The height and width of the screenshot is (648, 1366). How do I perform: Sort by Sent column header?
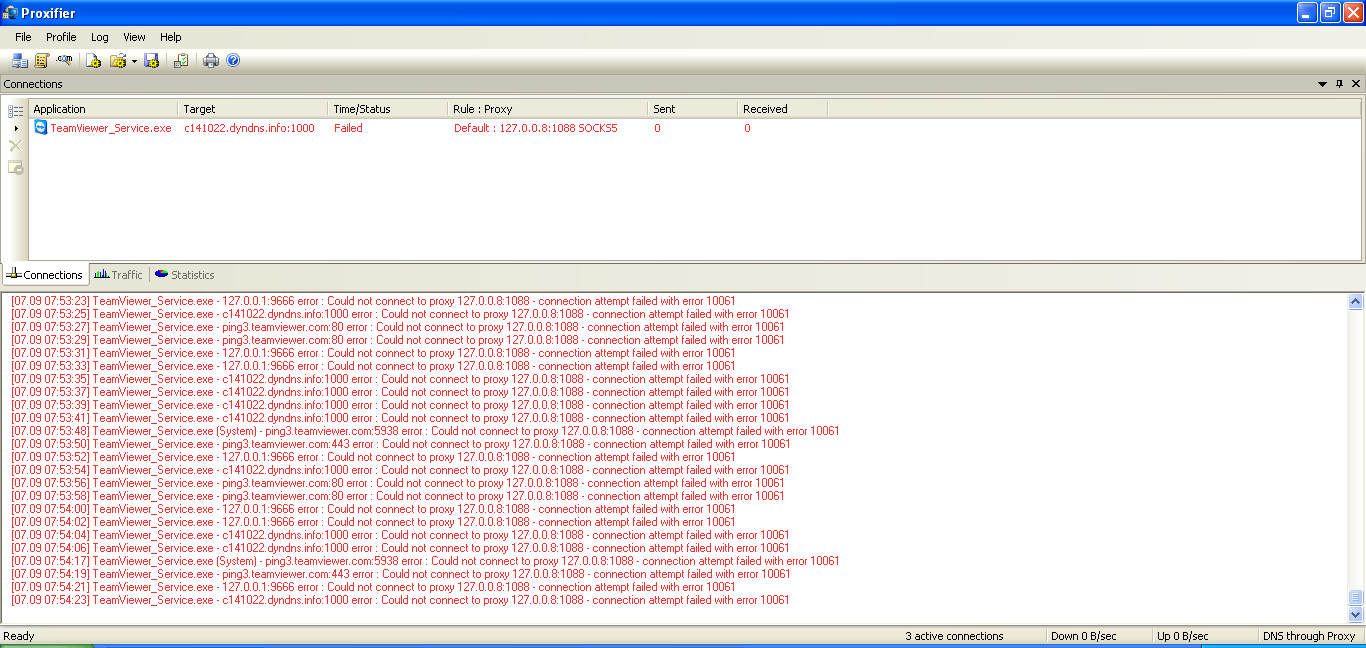[x=692, y=109]
